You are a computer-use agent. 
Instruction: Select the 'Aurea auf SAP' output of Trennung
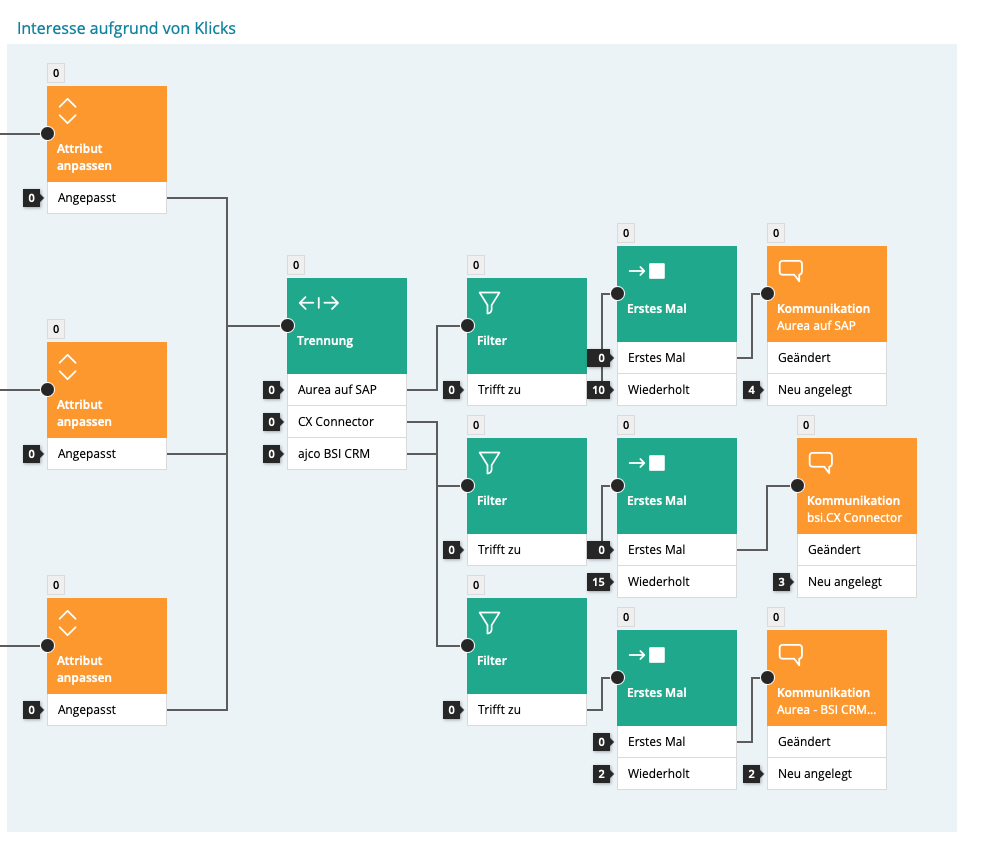click(346, 390)
